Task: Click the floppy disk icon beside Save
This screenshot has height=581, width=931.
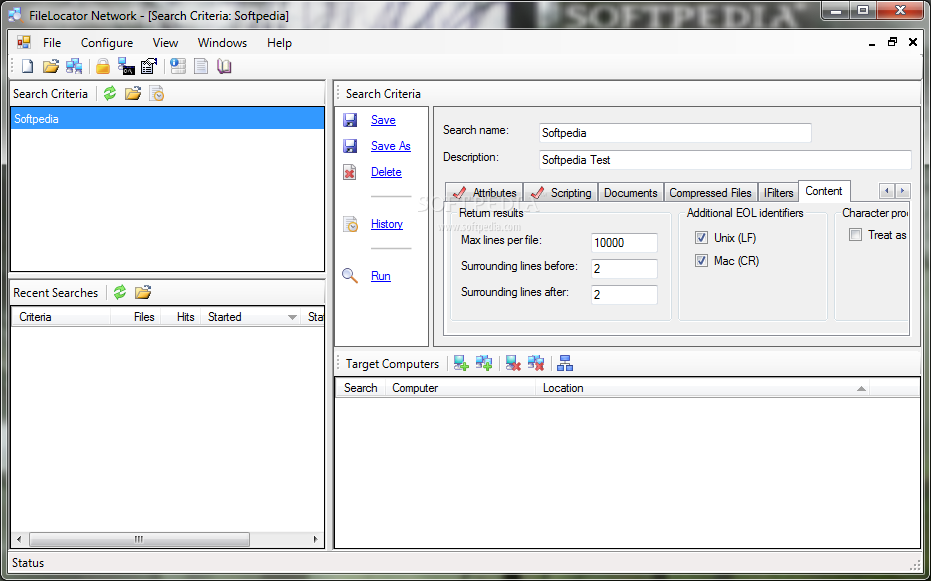Action: [350, 120]
